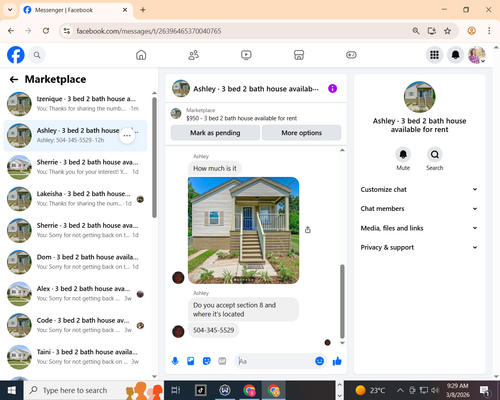500x400 pixels.
Task: Expand Privacy & support section
Action: click(x=419, y=247)
